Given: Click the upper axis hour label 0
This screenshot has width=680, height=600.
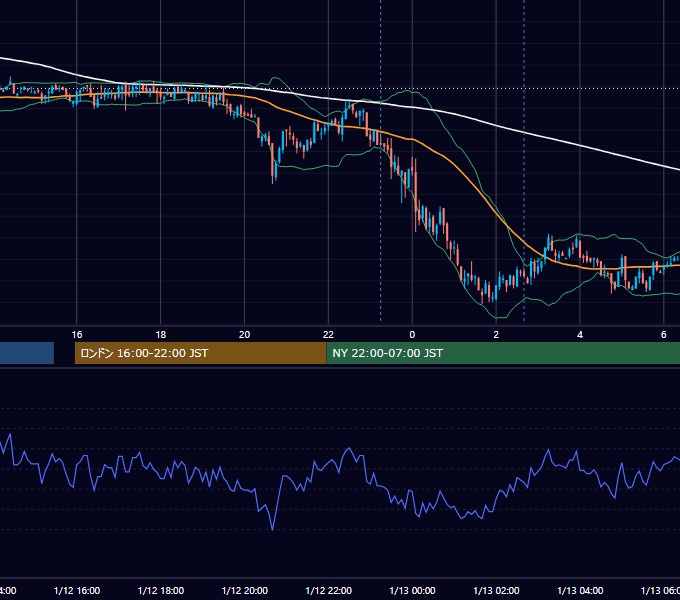Looking at the screenshot, I should [x=412, y=335].
